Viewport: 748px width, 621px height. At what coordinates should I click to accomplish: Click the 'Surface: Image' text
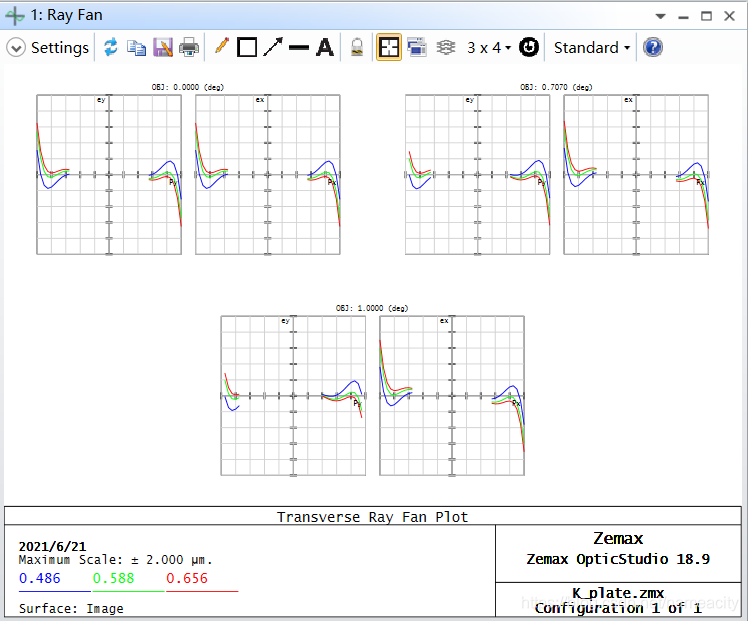(x=71, y=609)
